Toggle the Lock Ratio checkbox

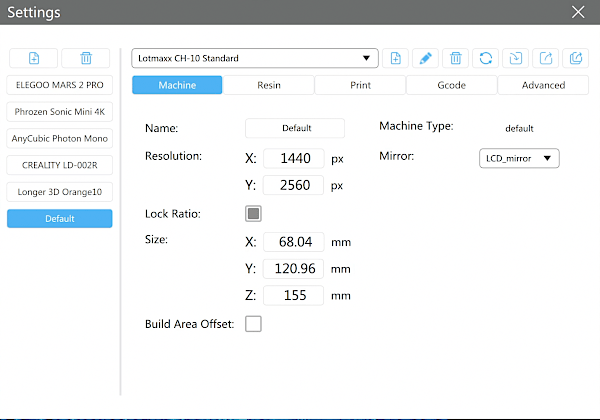click(253, 213)
